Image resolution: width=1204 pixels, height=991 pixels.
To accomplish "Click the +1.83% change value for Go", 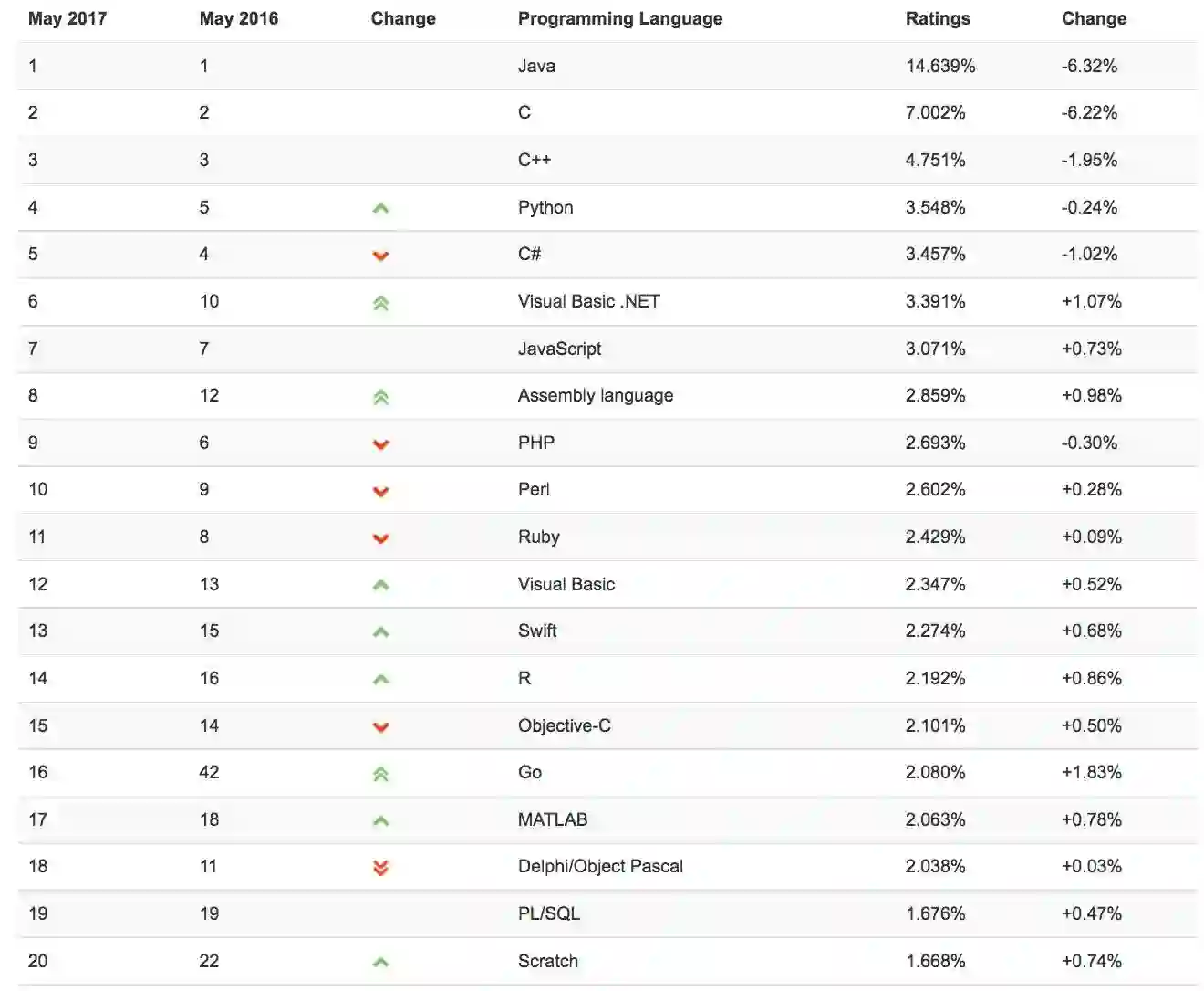I will (1092, 772).
